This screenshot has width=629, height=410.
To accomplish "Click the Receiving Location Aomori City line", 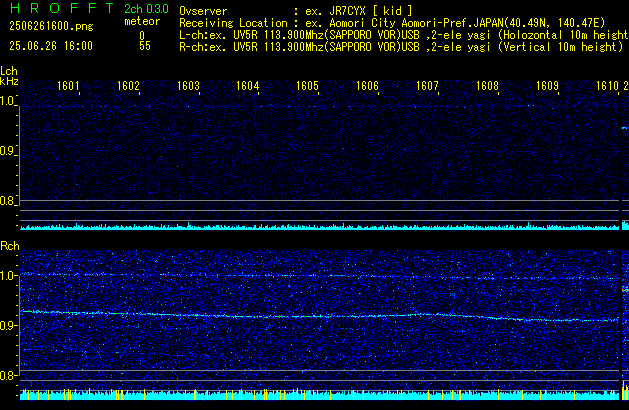I will (392, 23).
